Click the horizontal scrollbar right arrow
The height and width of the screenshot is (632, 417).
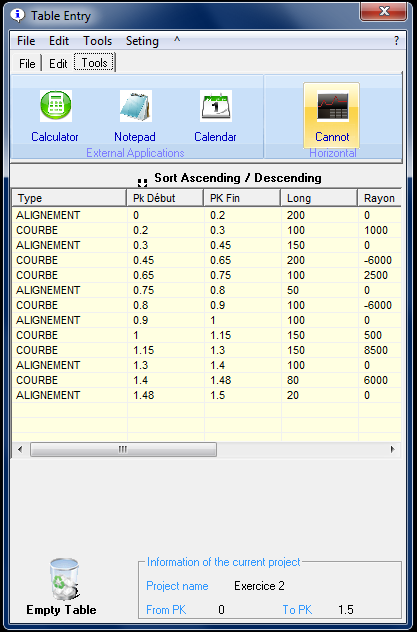pos(393,449)
